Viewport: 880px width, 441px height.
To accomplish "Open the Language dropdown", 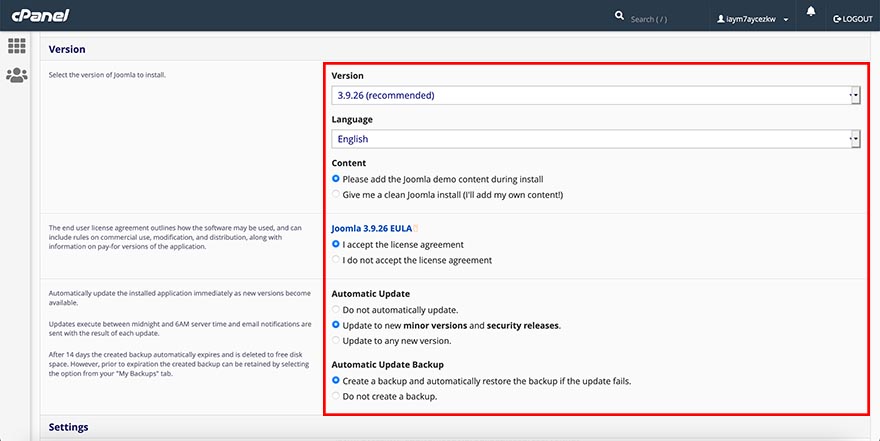I will 595,139.
